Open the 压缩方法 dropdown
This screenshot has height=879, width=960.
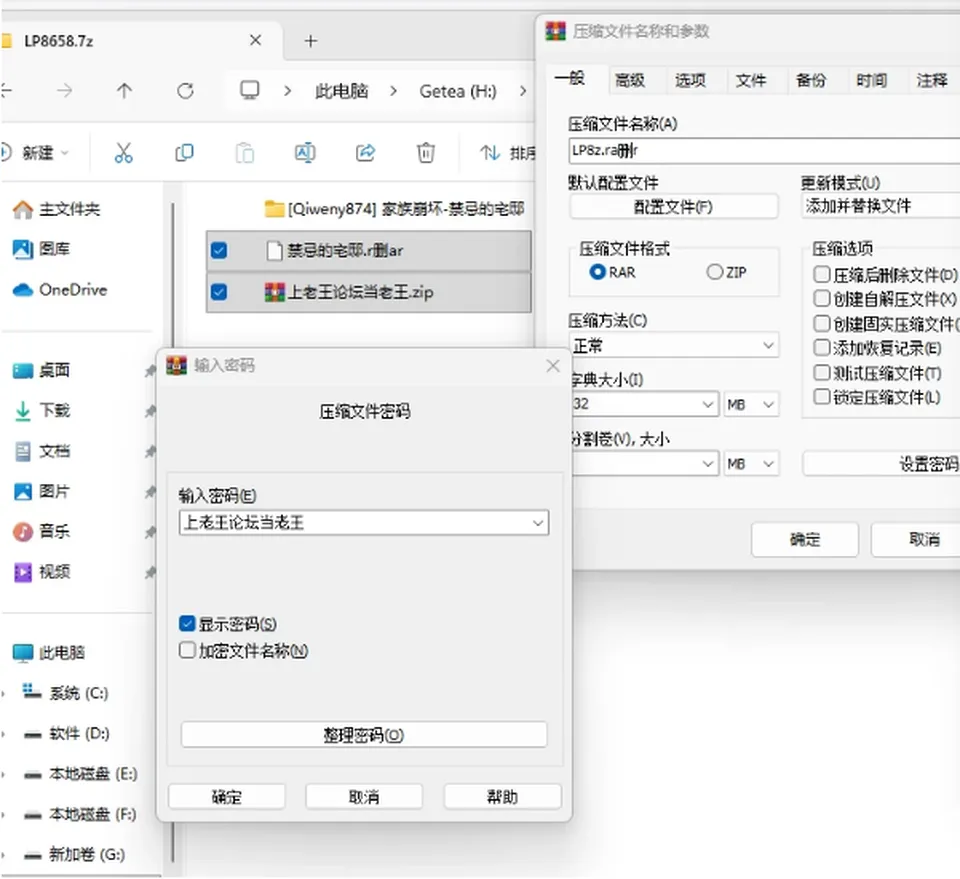click(768, 346)
